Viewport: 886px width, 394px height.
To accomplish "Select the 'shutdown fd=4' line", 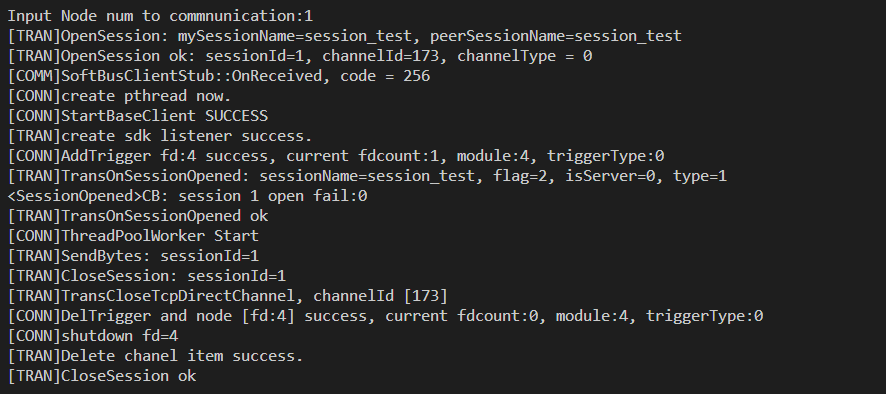I will (93, 336).
